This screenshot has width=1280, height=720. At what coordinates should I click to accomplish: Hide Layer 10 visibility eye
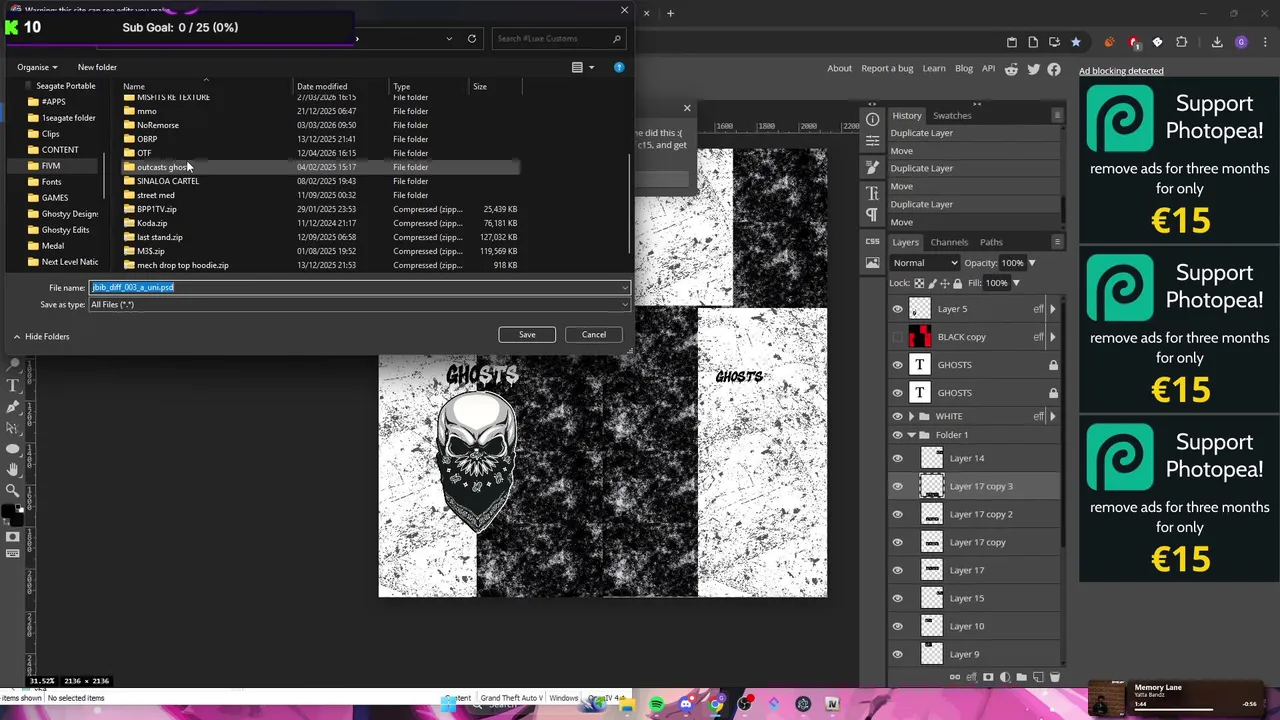coord(897,626)
